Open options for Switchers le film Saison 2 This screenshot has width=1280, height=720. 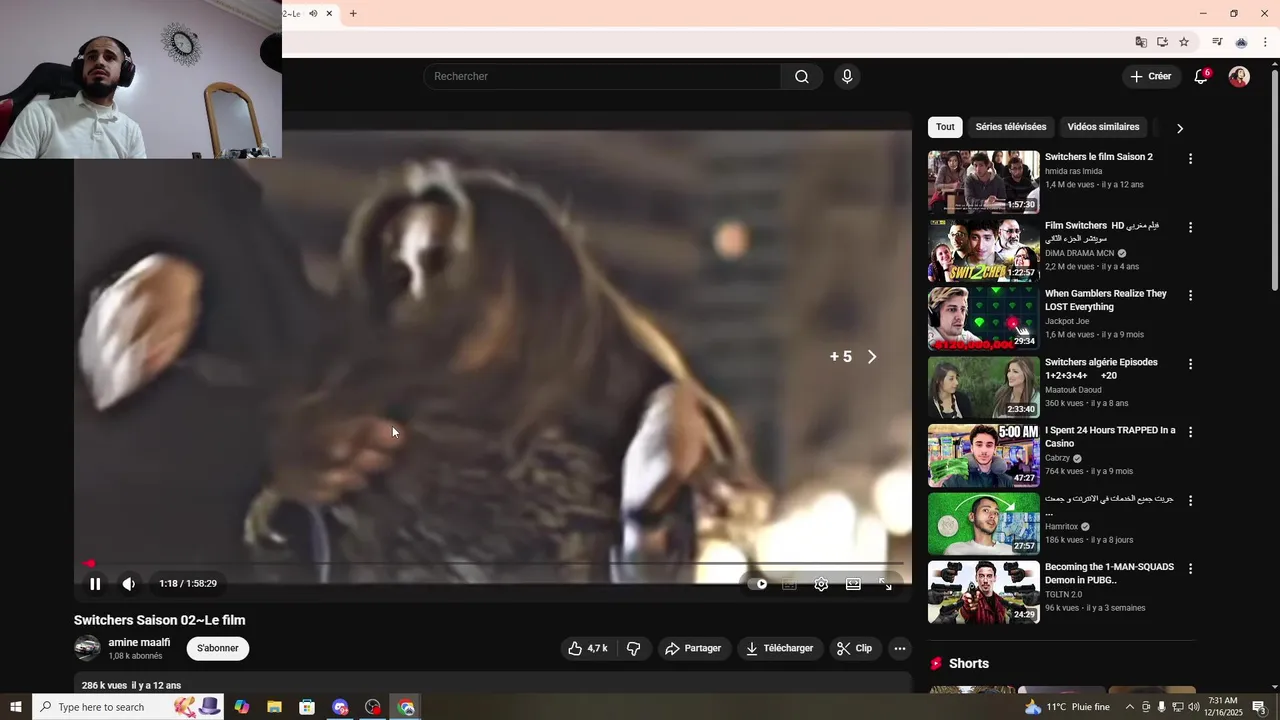[1190, 159]
